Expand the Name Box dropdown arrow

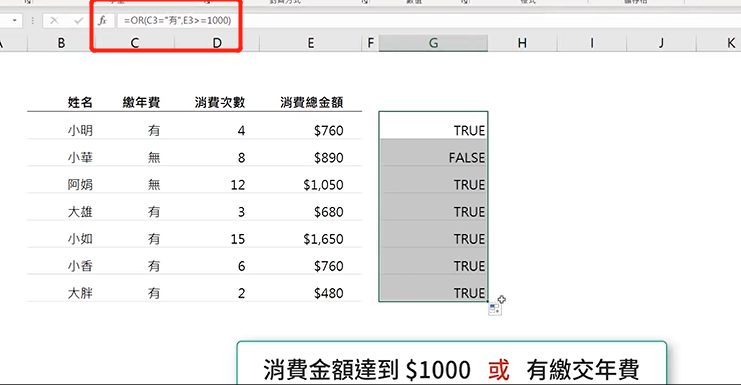pyautogui.click(x=15, y=20)
